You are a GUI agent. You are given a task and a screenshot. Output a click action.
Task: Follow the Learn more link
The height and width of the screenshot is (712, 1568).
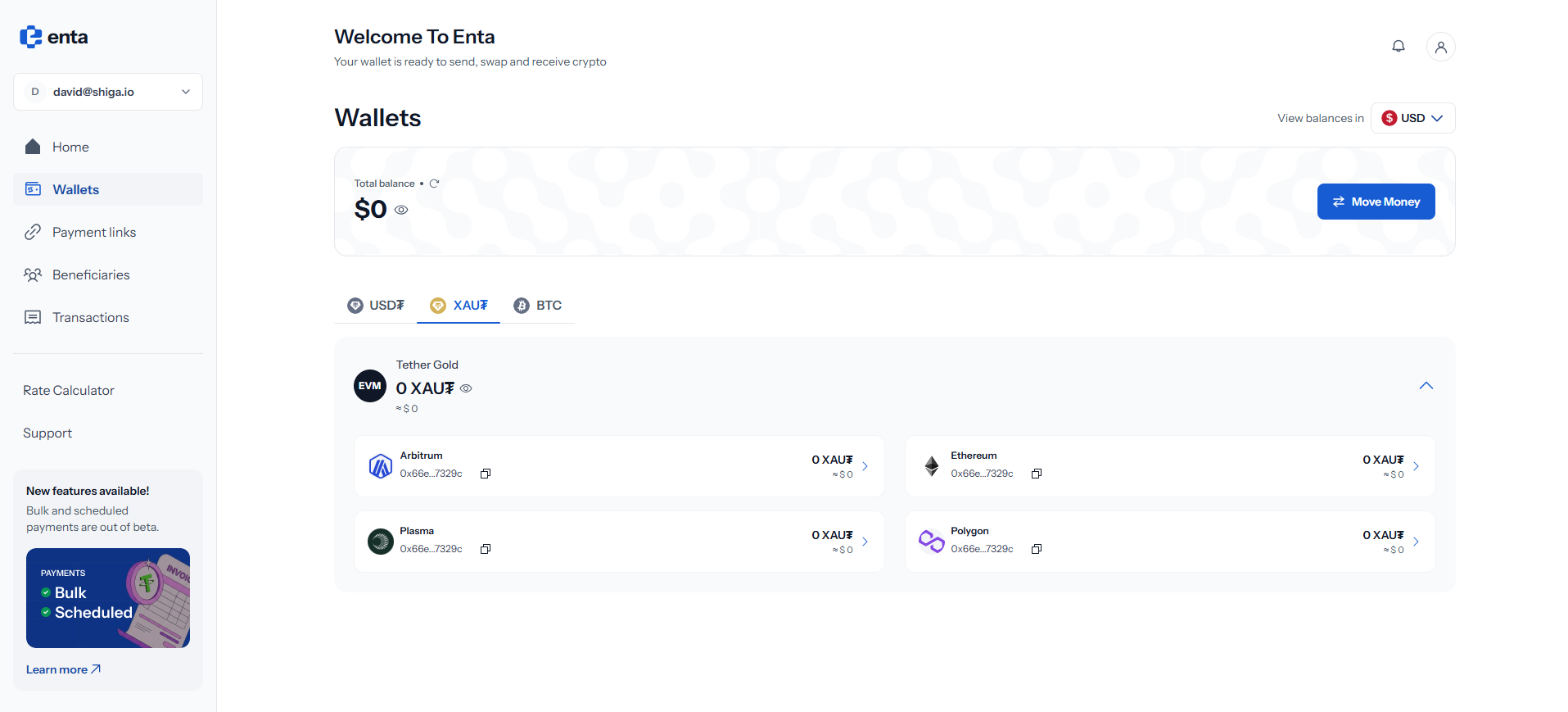point(63,669)
